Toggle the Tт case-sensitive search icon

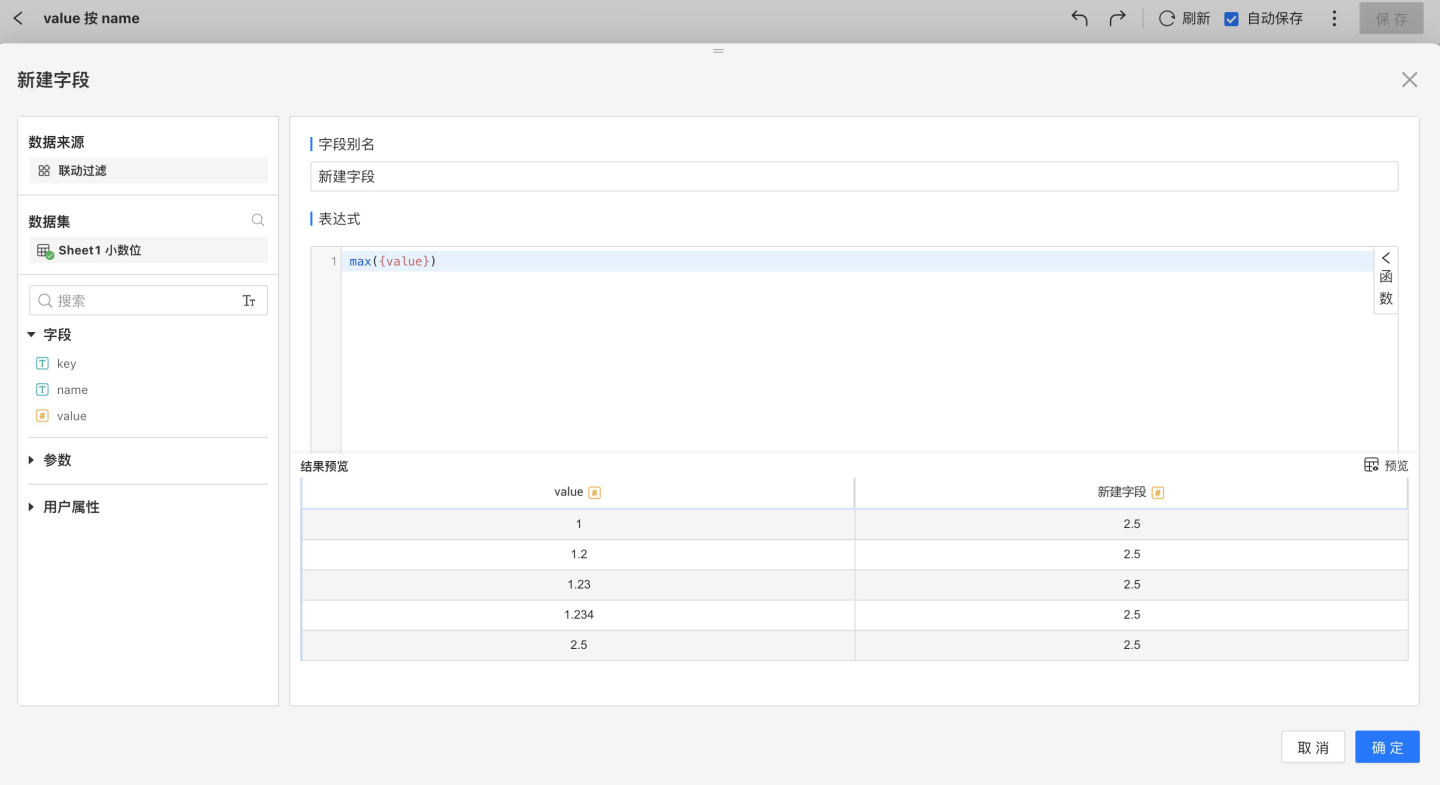[x=249, y=301]
